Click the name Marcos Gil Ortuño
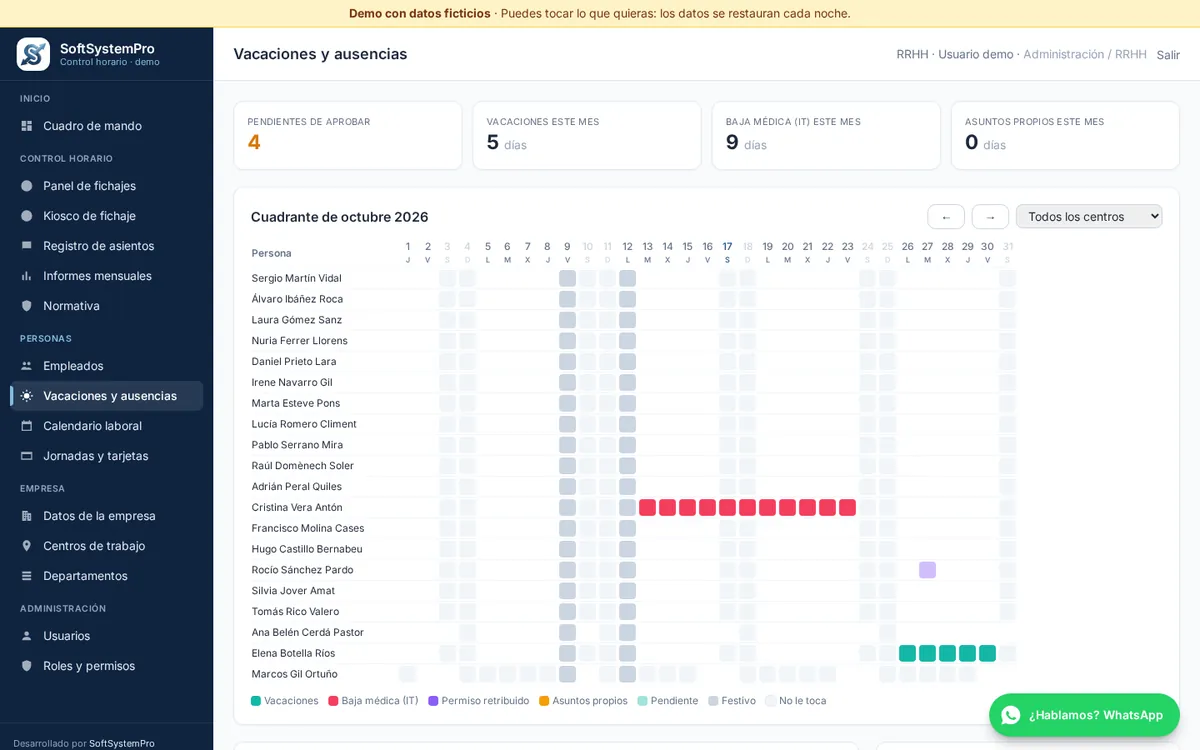The image size is (1200, 750). click(x=294, y=674)
